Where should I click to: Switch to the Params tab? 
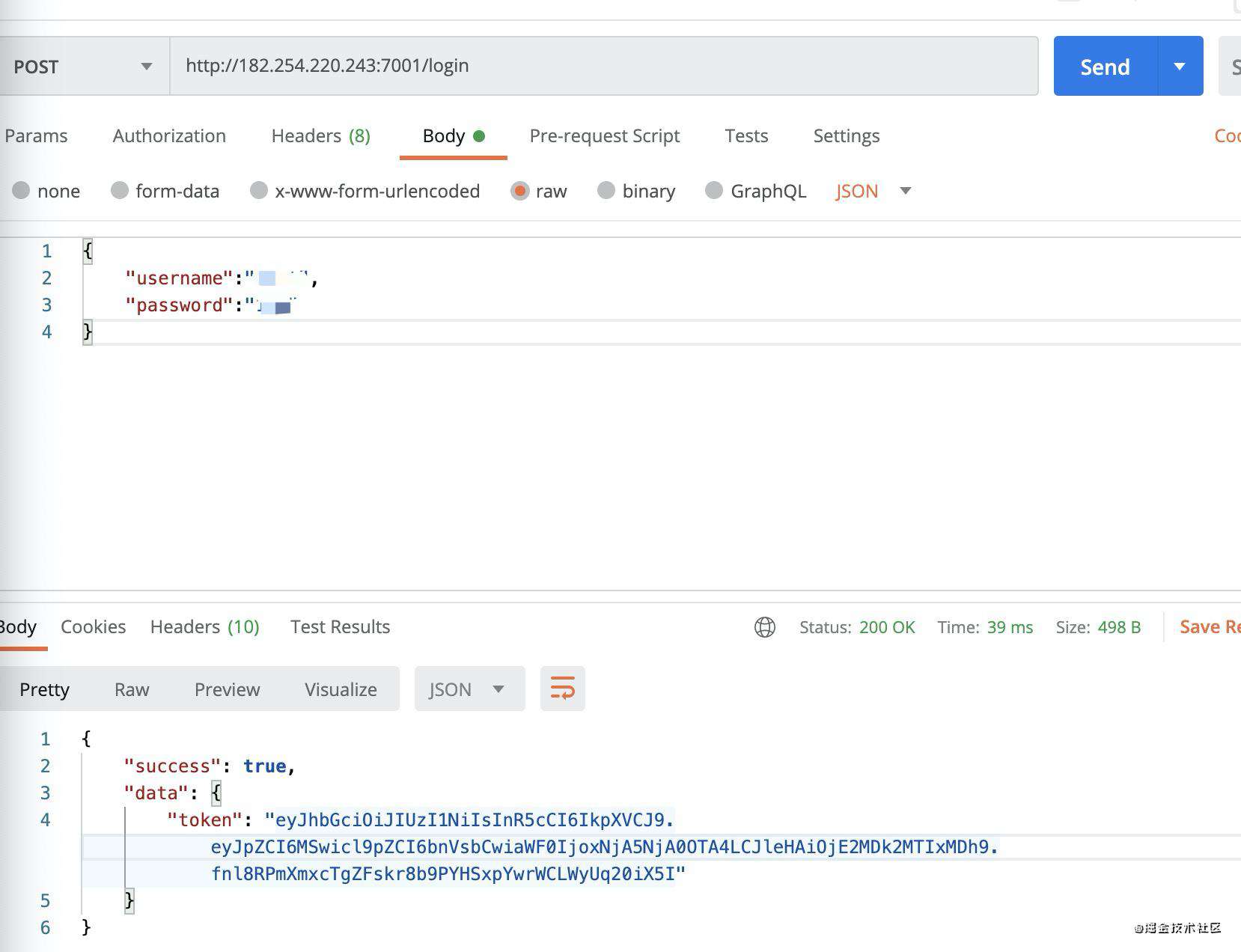click(36, 135)
